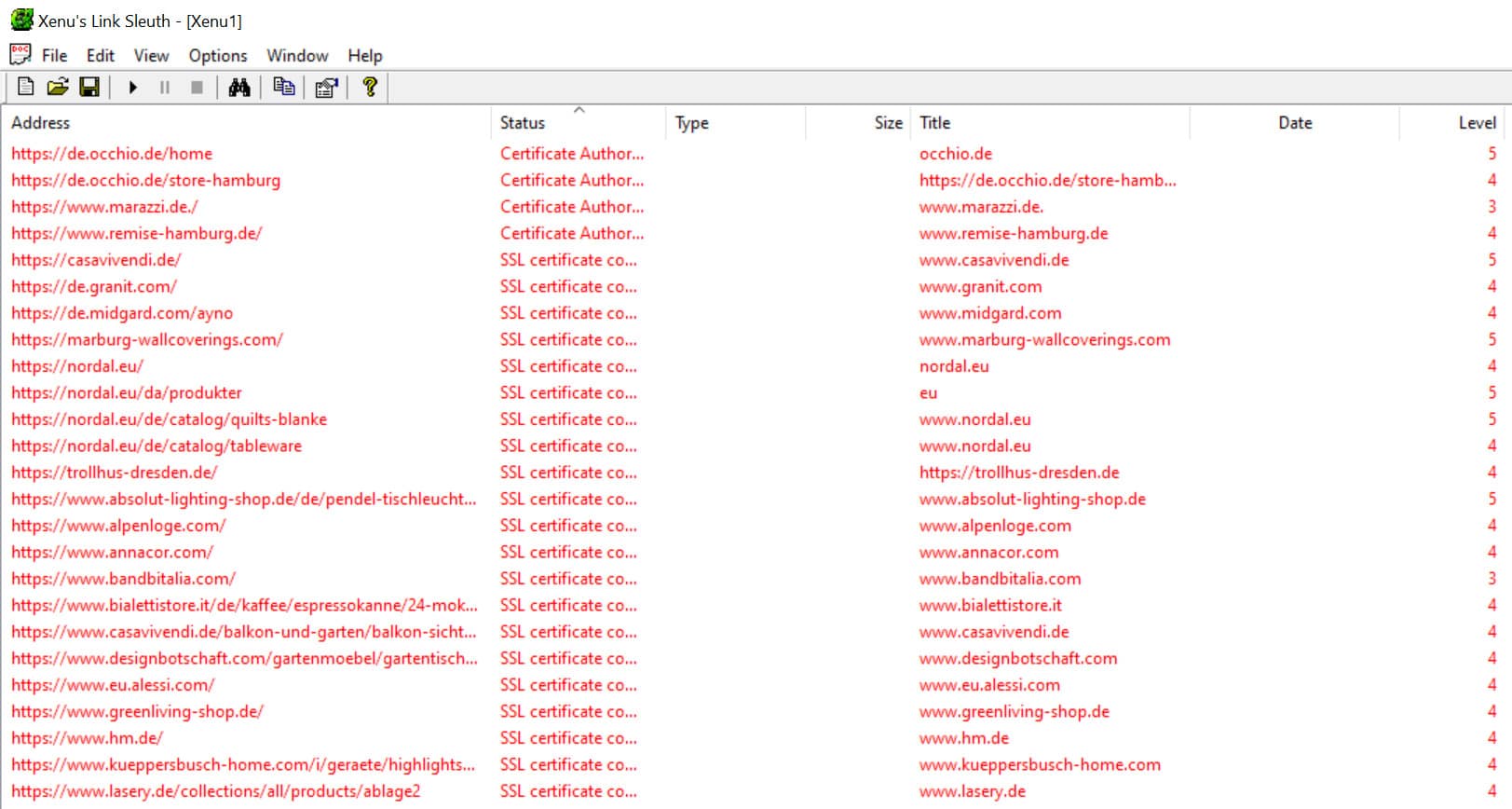Sort by the Level column header
Image resolution: width=1512 pixels, height=809 pixels.
[1455, 123]
